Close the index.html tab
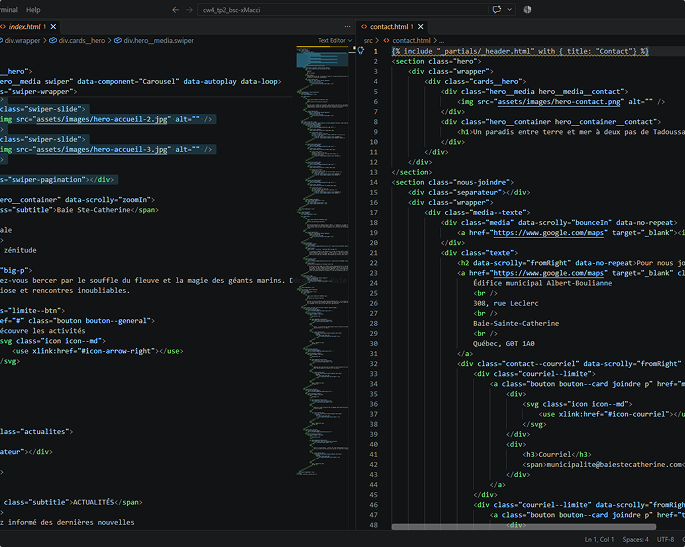Screen dimensions: 685x547 tap(53, 27)
